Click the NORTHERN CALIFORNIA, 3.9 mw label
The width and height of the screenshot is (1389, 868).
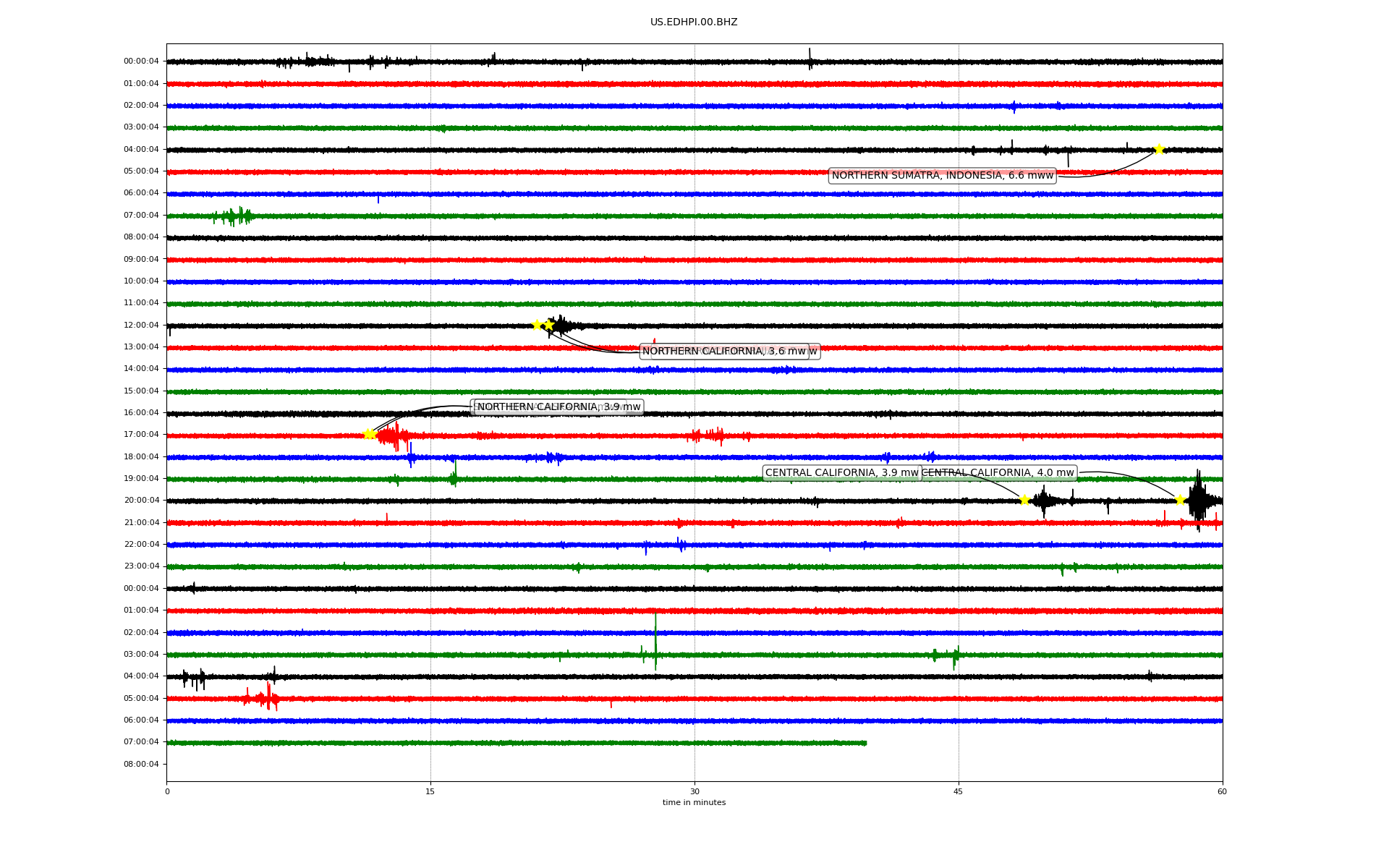point(558,407)
